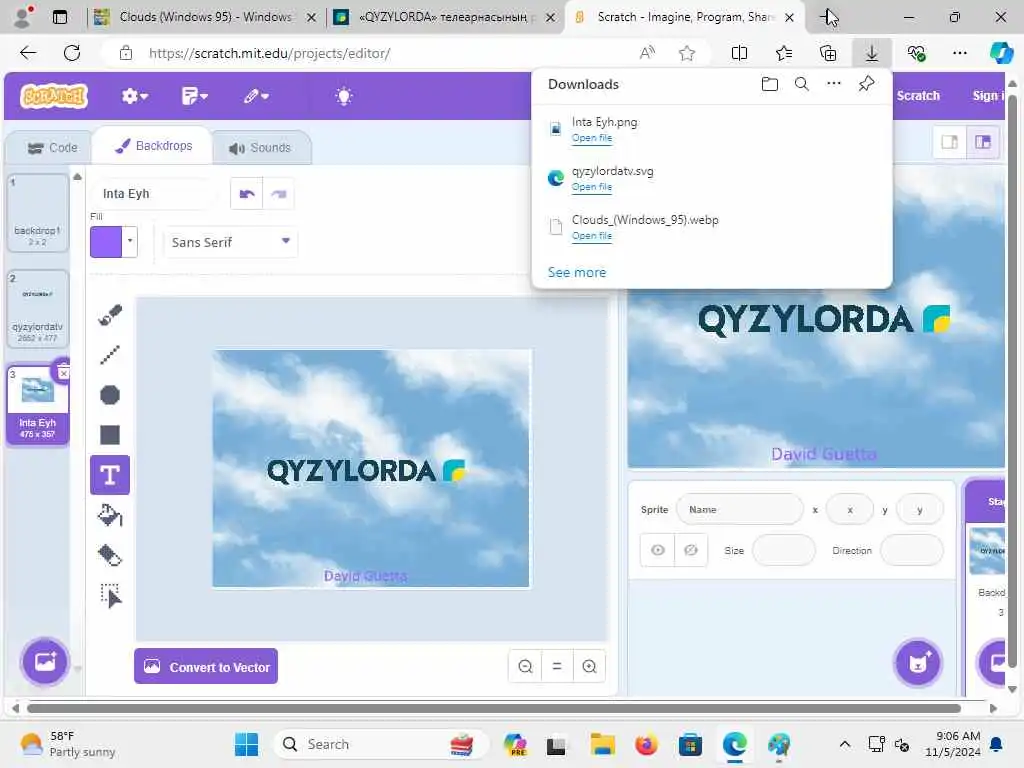
Task: Click the purple Fill color swatch
Action: tap(106, 242)
